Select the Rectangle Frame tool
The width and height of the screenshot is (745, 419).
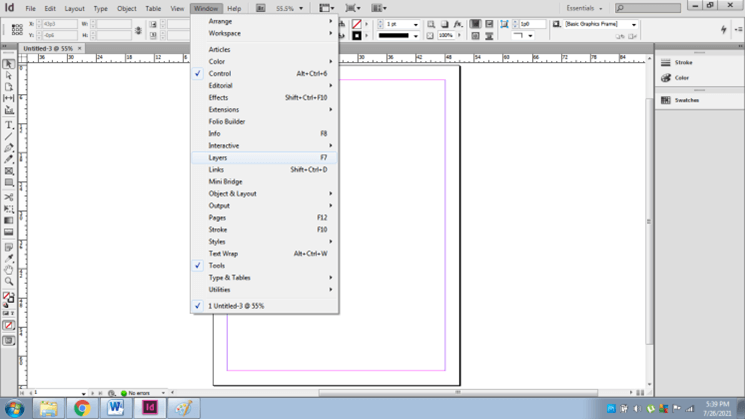tap(9, 171)
